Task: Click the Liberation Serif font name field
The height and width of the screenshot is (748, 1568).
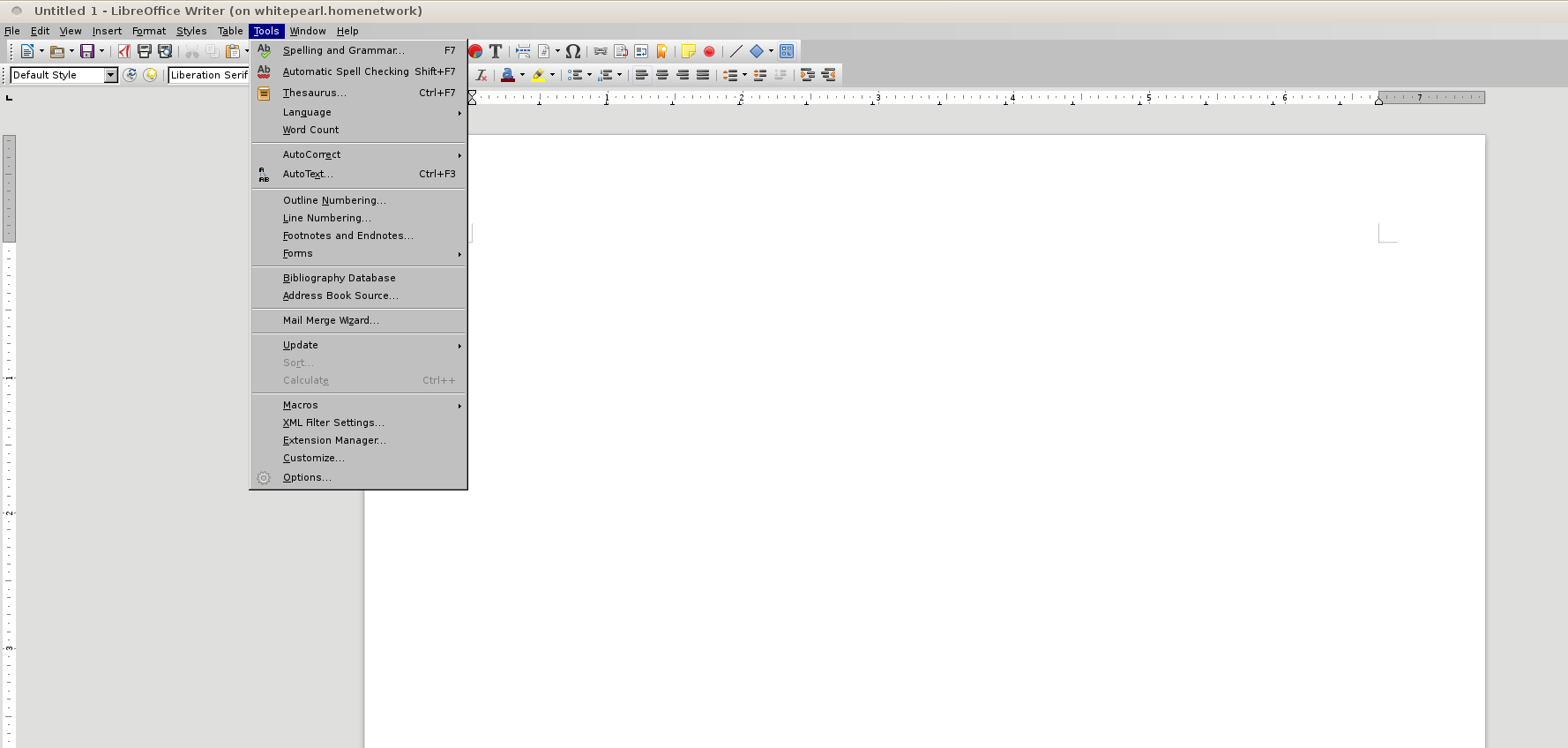Action: coord(209,75)
